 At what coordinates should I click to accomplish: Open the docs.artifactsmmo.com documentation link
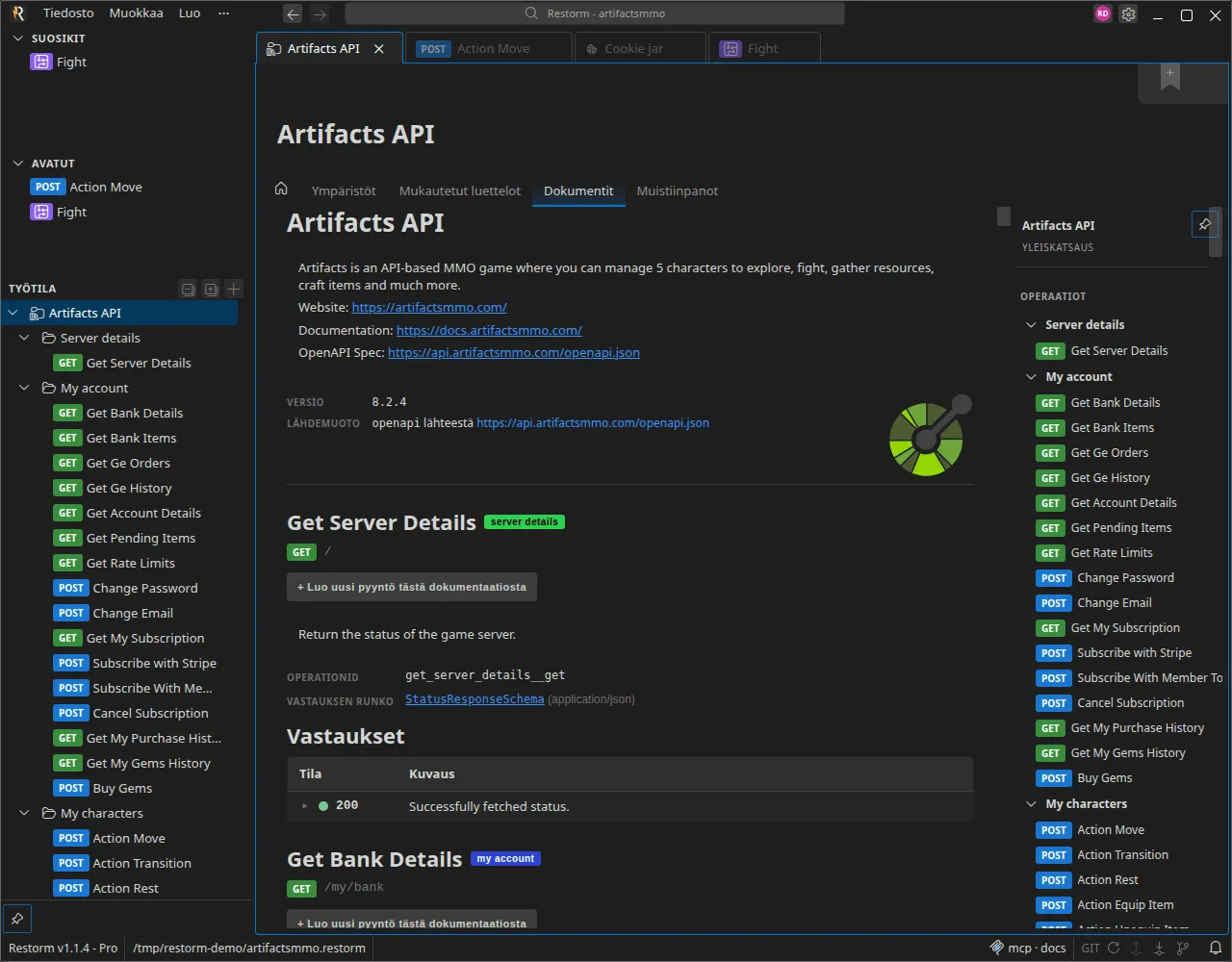[x=489, y=331]
